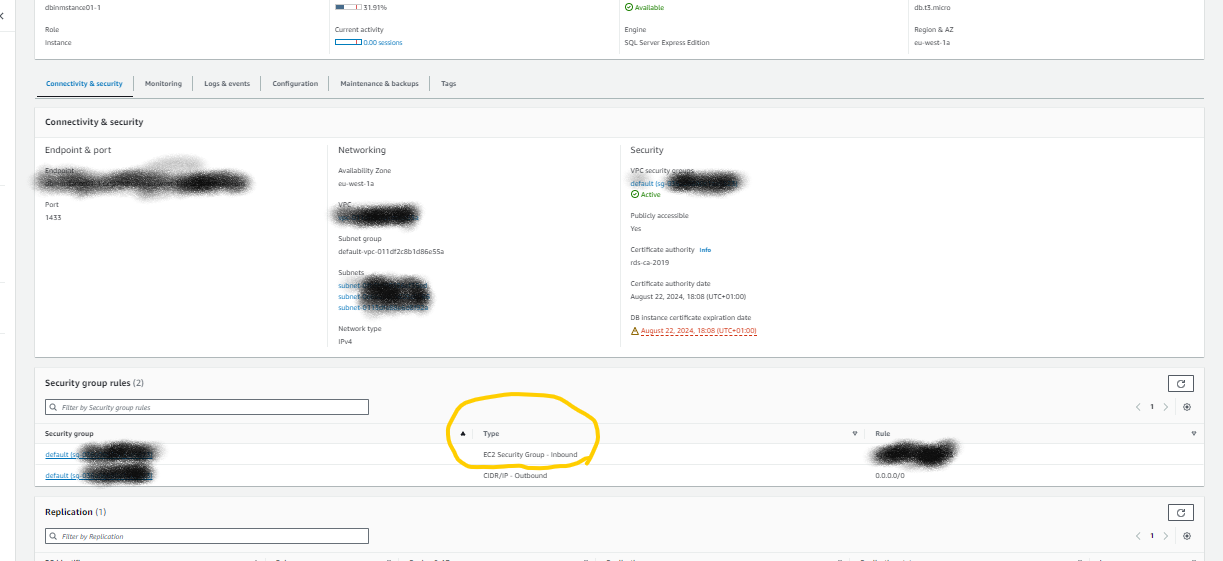Go to next page of Replication list
The image size is (1223, 561).
tap(1165, 536)
